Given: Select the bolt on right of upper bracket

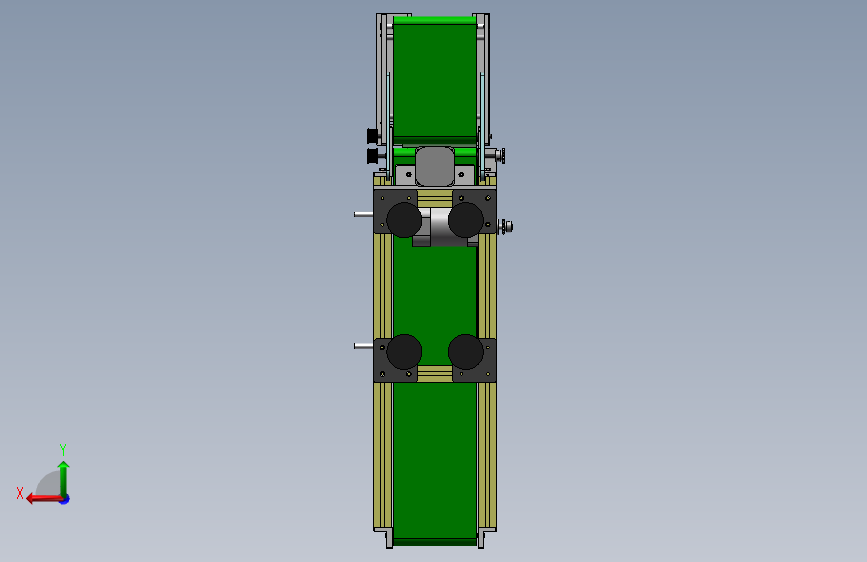Looking at the screenshot, I should pos(505,226).
